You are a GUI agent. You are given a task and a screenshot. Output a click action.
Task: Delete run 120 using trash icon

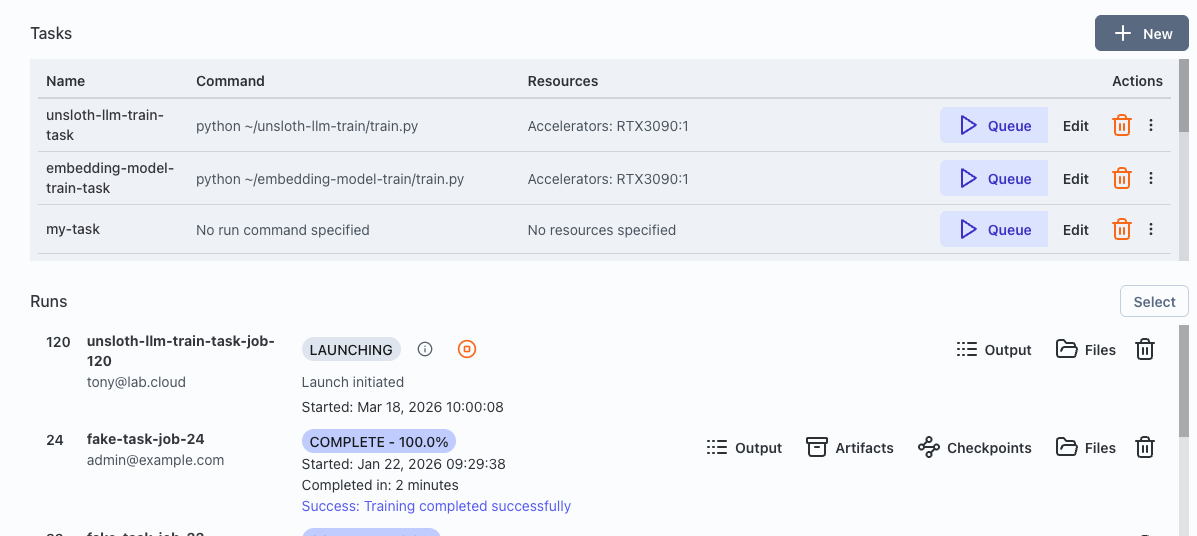click(1145, 350)
